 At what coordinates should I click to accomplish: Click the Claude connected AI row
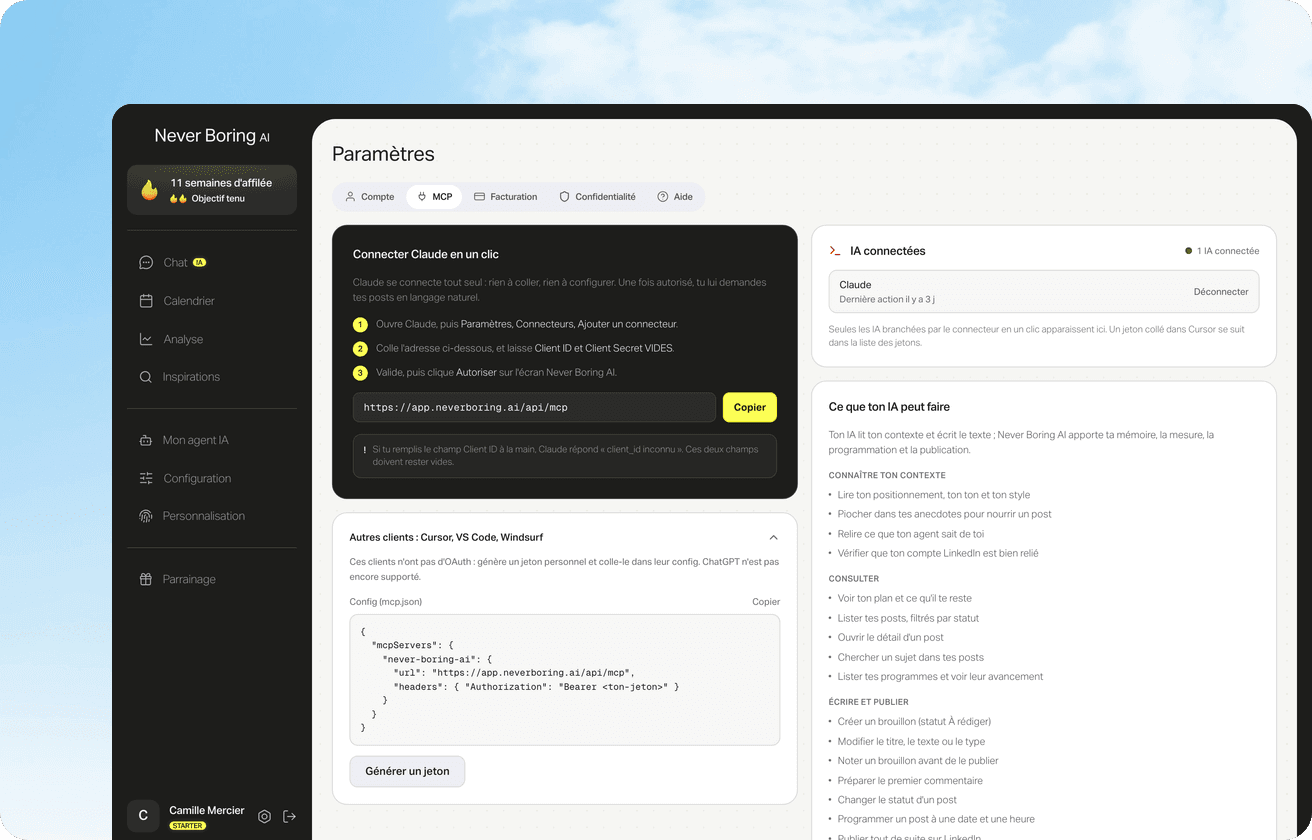pos(1044,292)
